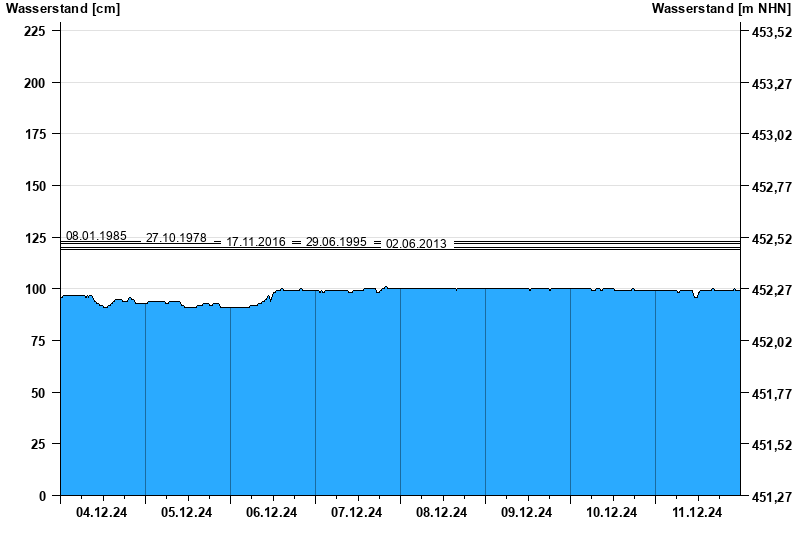Click the 0 cm axis value

point(42,496)
